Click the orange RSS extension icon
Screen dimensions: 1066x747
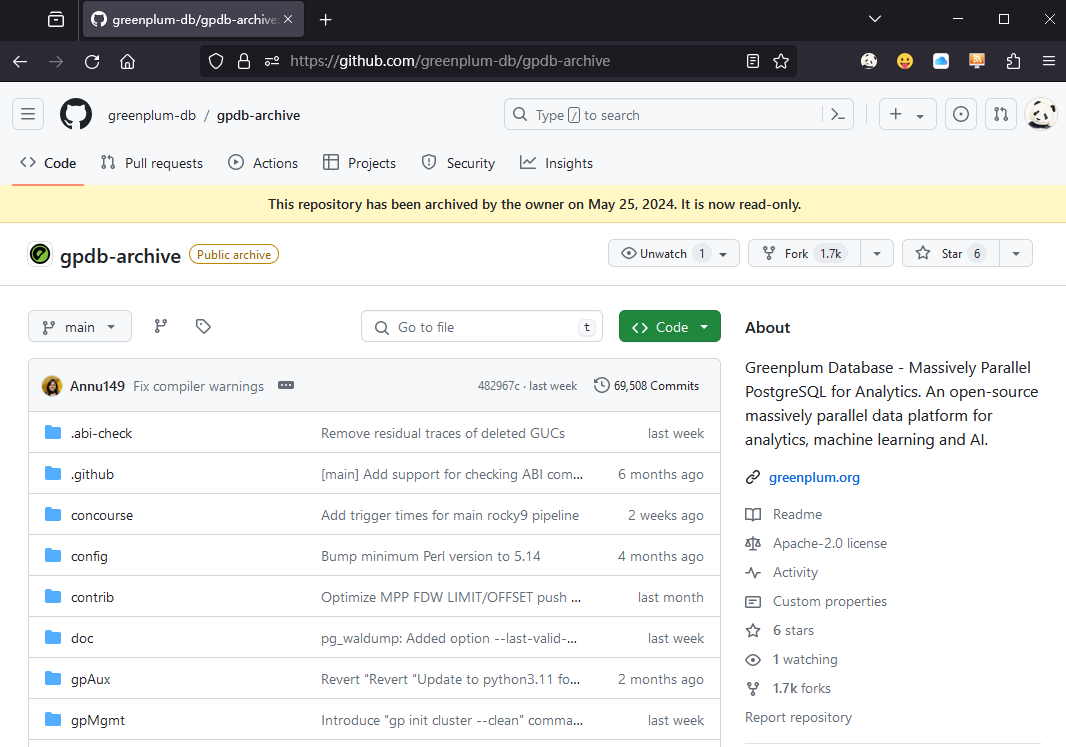click(977, 61)
